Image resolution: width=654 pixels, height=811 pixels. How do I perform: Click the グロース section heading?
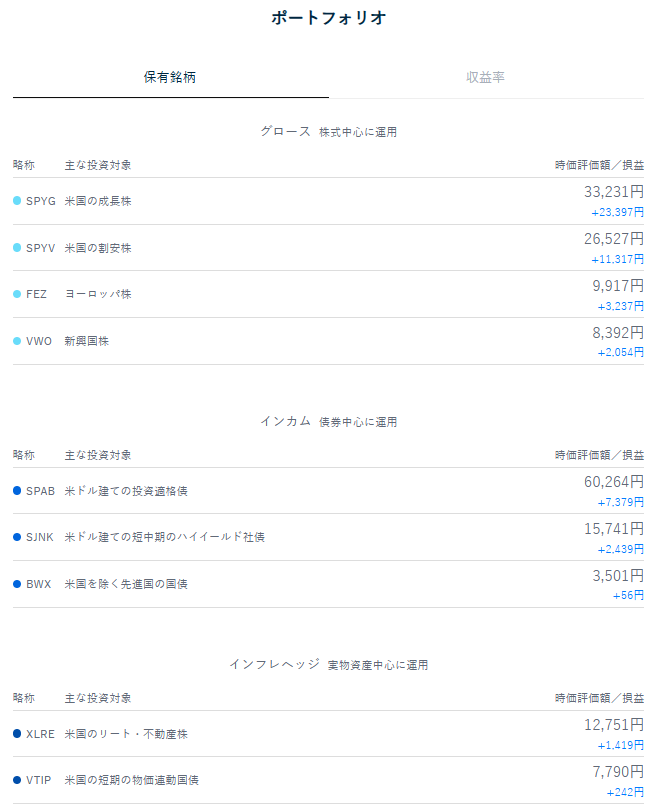(285, 132)
